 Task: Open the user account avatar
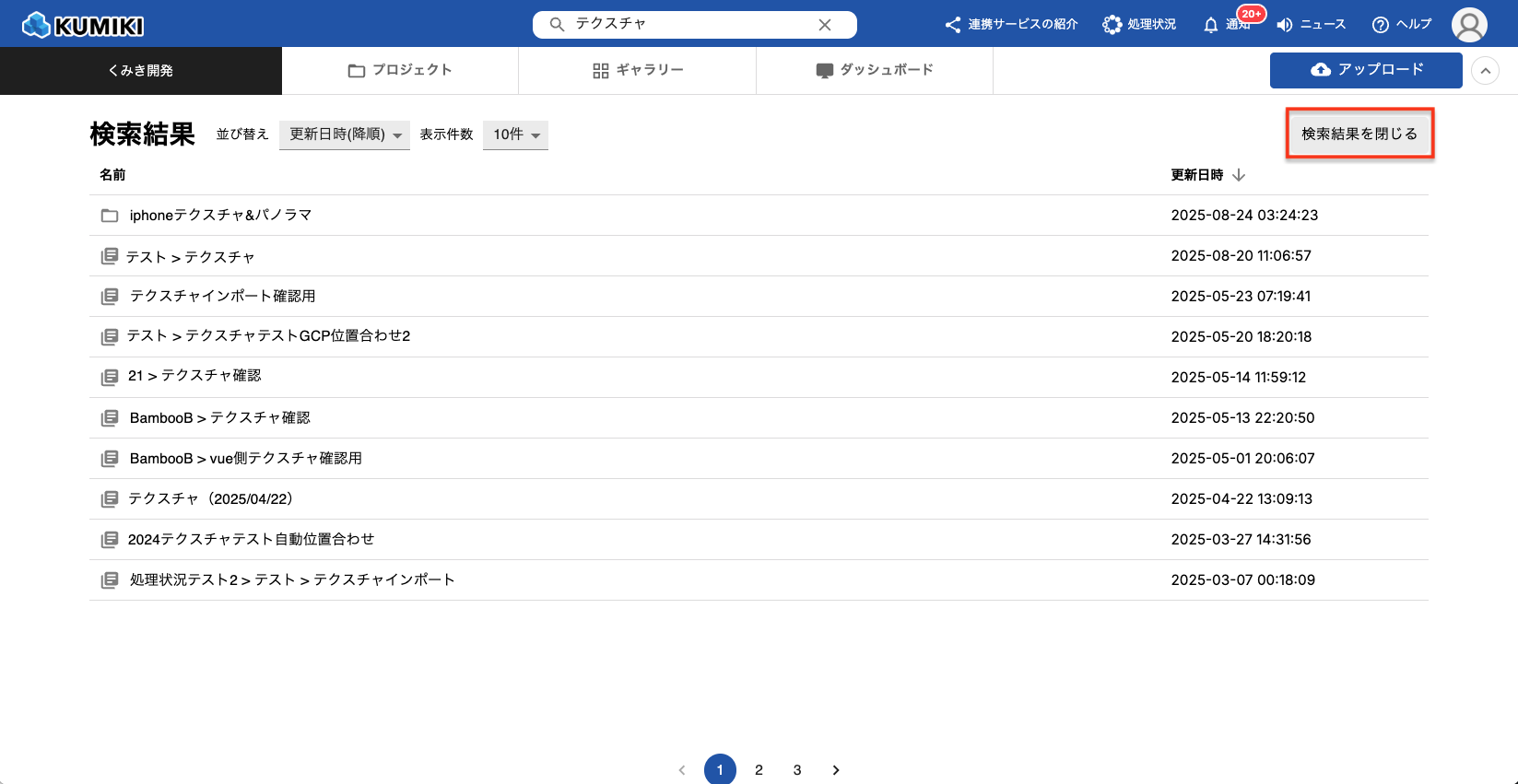(x=1469, y=25)
